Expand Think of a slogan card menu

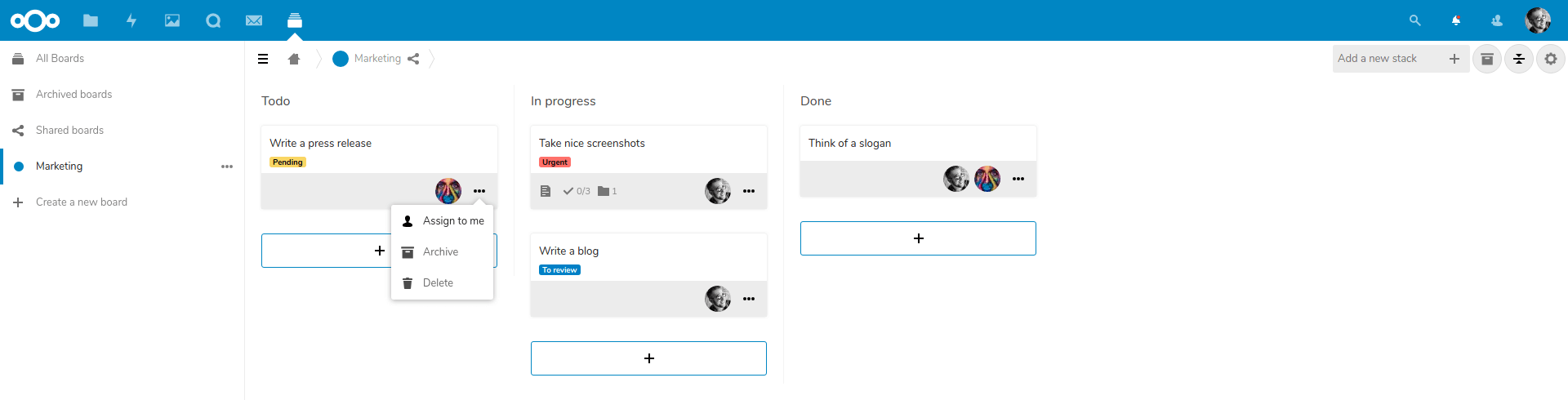coord(1018,179)
